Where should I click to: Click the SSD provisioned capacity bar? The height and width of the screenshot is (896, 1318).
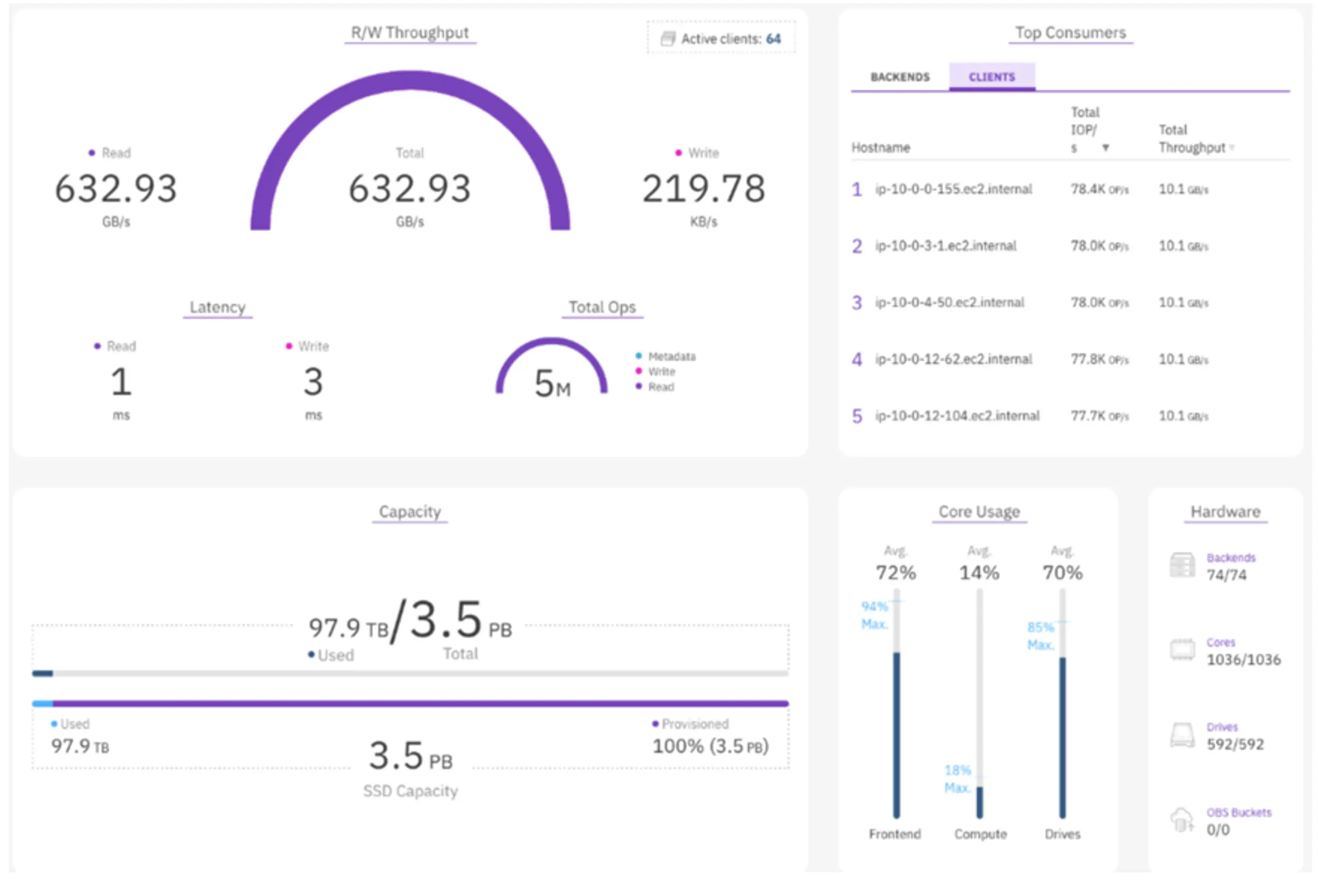click(x=410, y=704)
